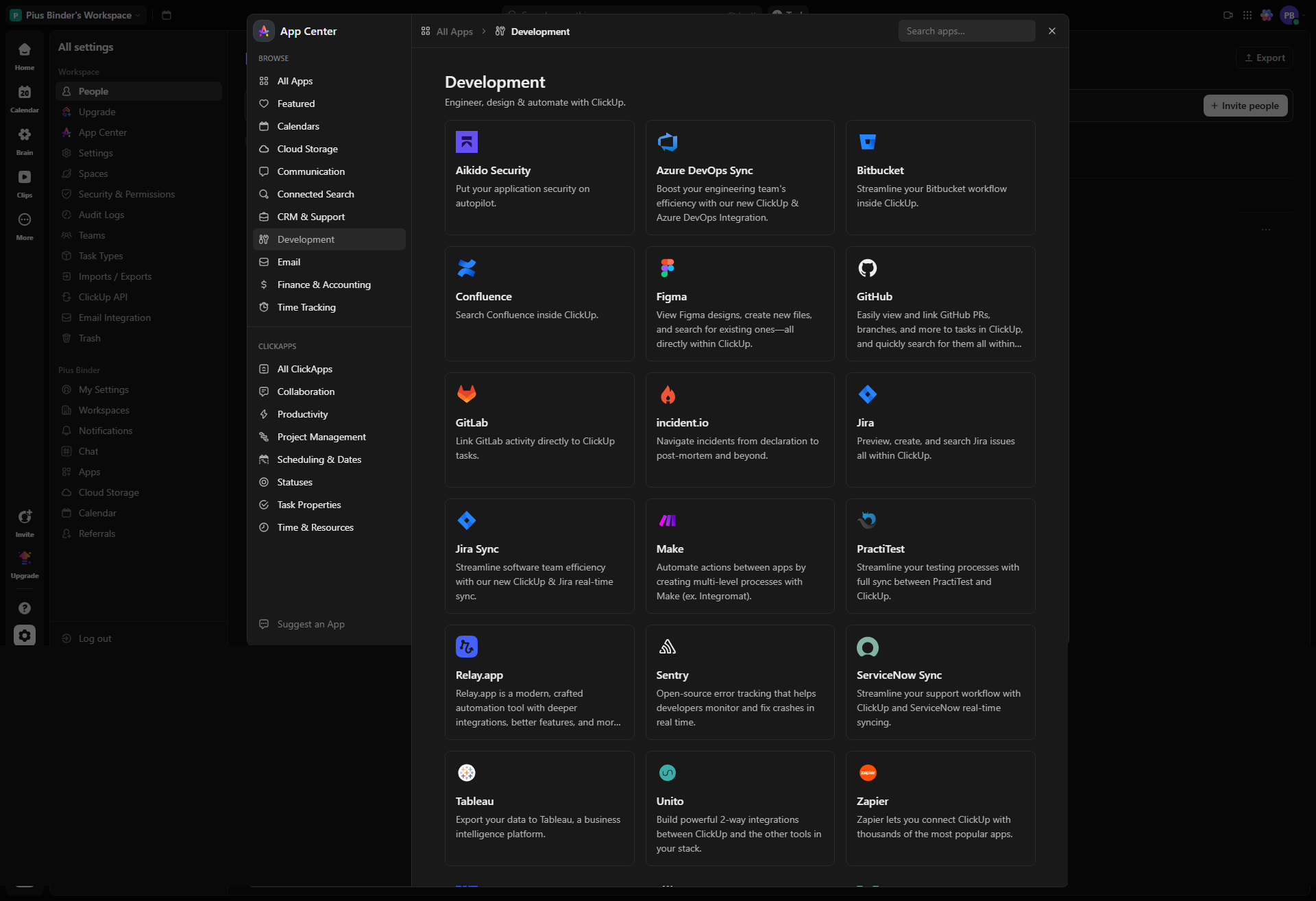Select Task Properties ClickApps
Screen dimensions: 1316x901
329,505
